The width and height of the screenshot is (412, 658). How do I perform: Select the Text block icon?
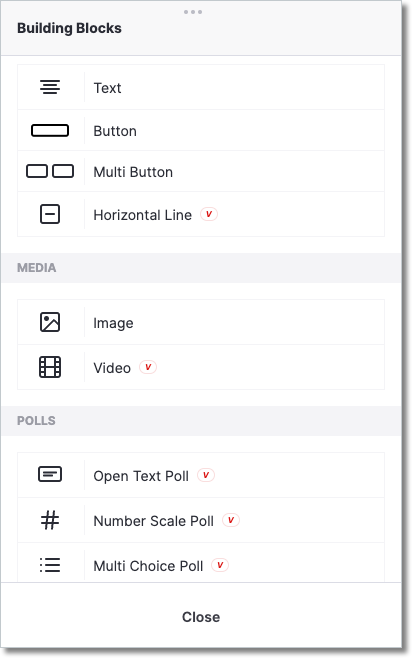[50, 87]
